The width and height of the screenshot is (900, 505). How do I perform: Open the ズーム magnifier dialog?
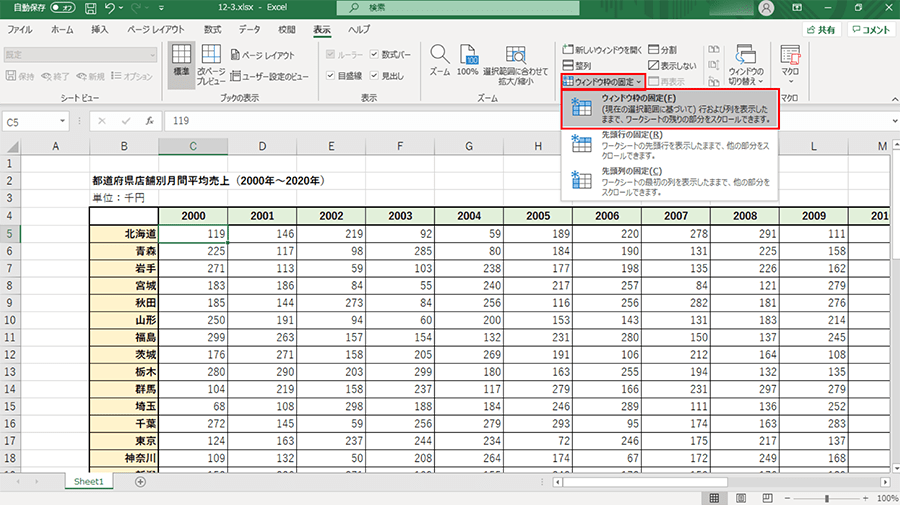click(x=440, y=61)
